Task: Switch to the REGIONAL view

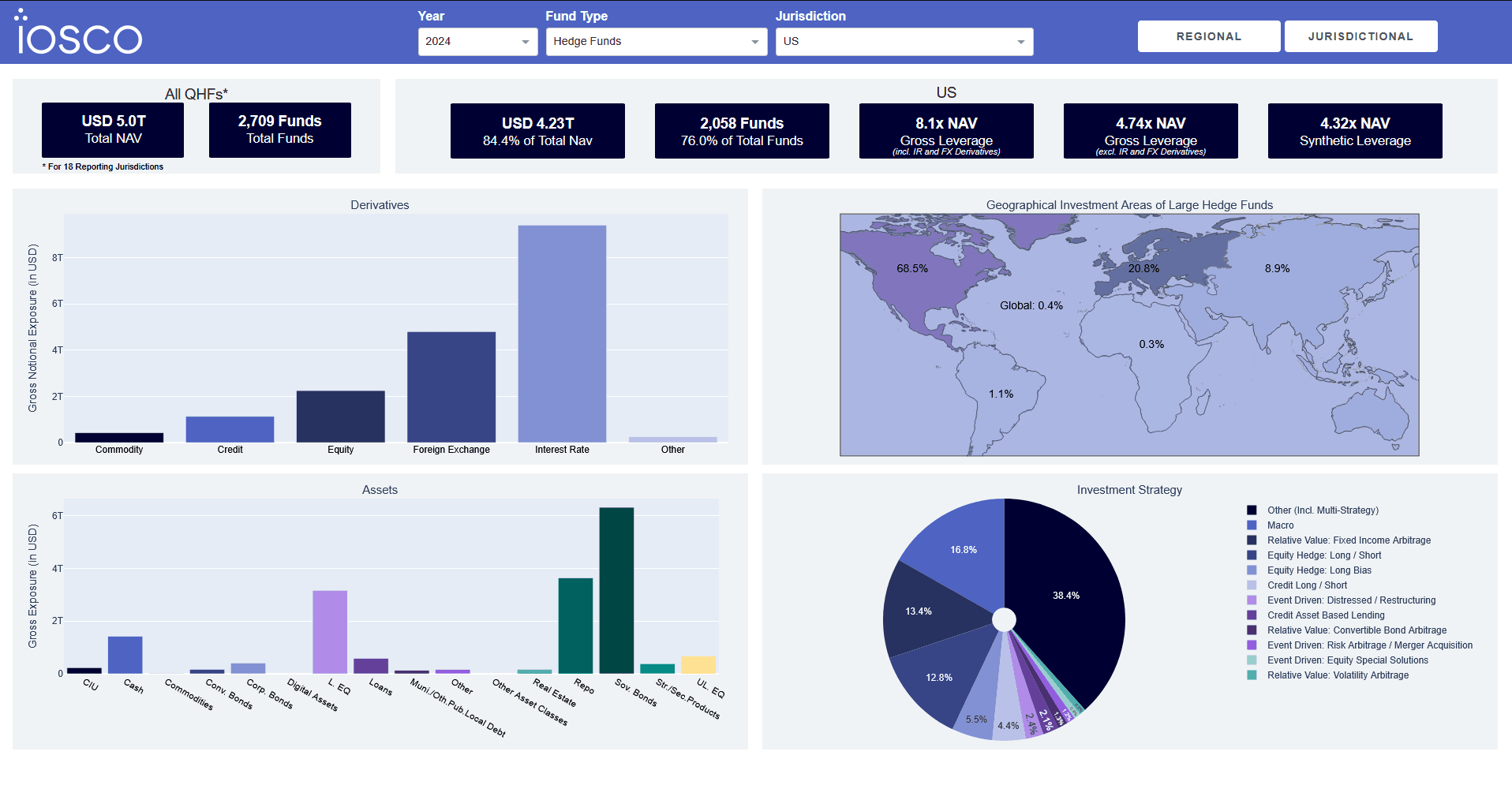Action: pyautogui.click(x=1208, y=36)
